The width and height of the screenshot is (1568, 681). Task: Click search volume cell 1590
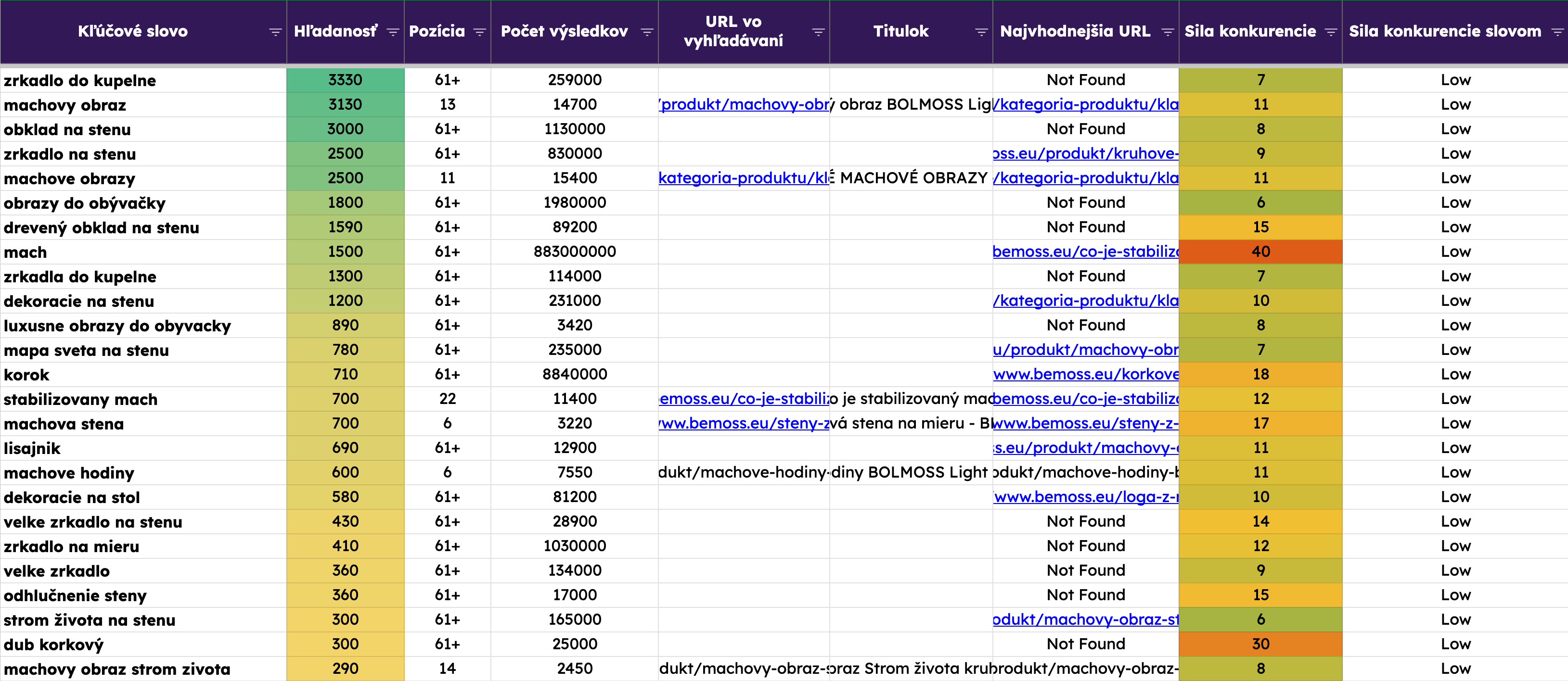click(x=345, y=227)
